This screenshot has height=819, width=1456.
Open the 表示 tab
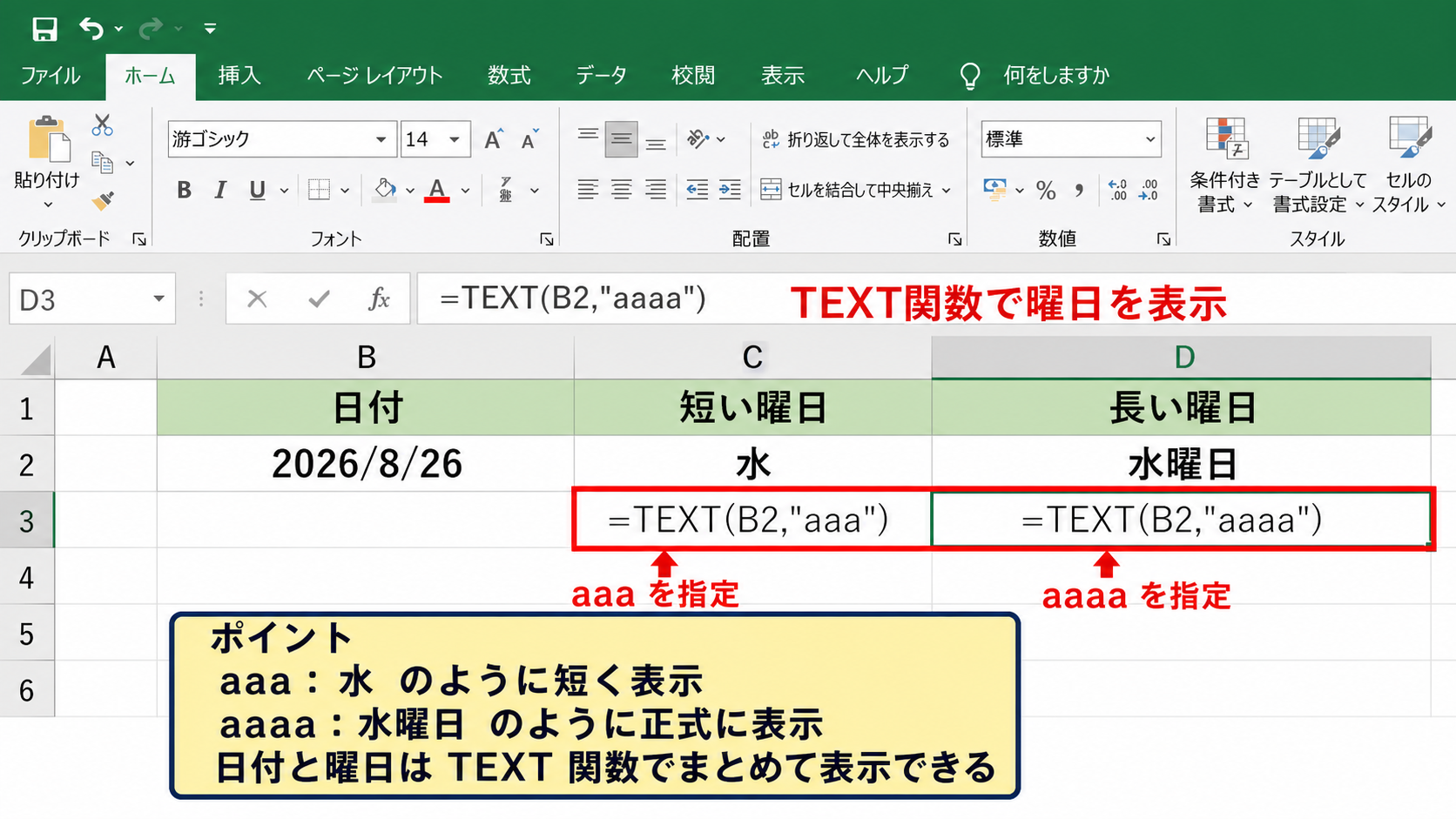click(x=783, y=76)
